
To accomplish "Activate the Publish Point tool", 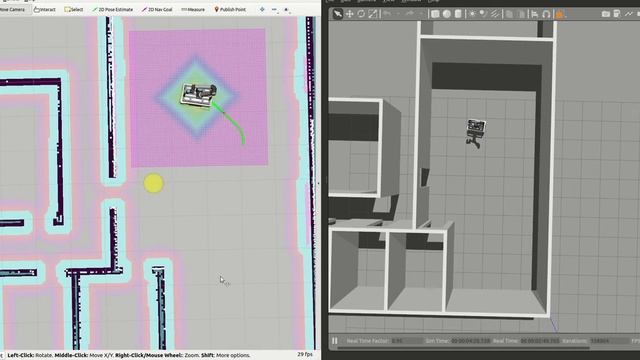I will [x=230, y=9].
